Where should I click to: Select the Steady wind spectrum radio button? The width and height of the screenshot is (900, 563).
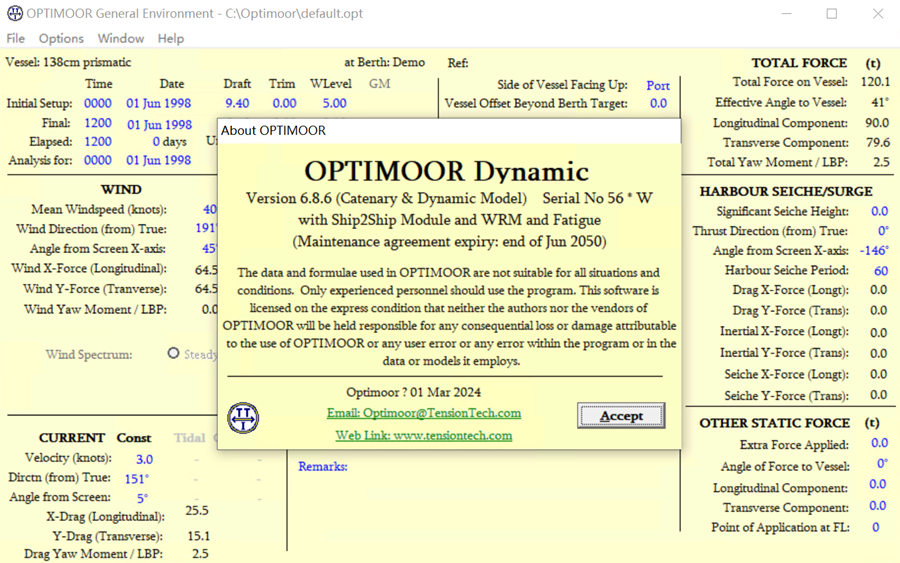[173, 354]
